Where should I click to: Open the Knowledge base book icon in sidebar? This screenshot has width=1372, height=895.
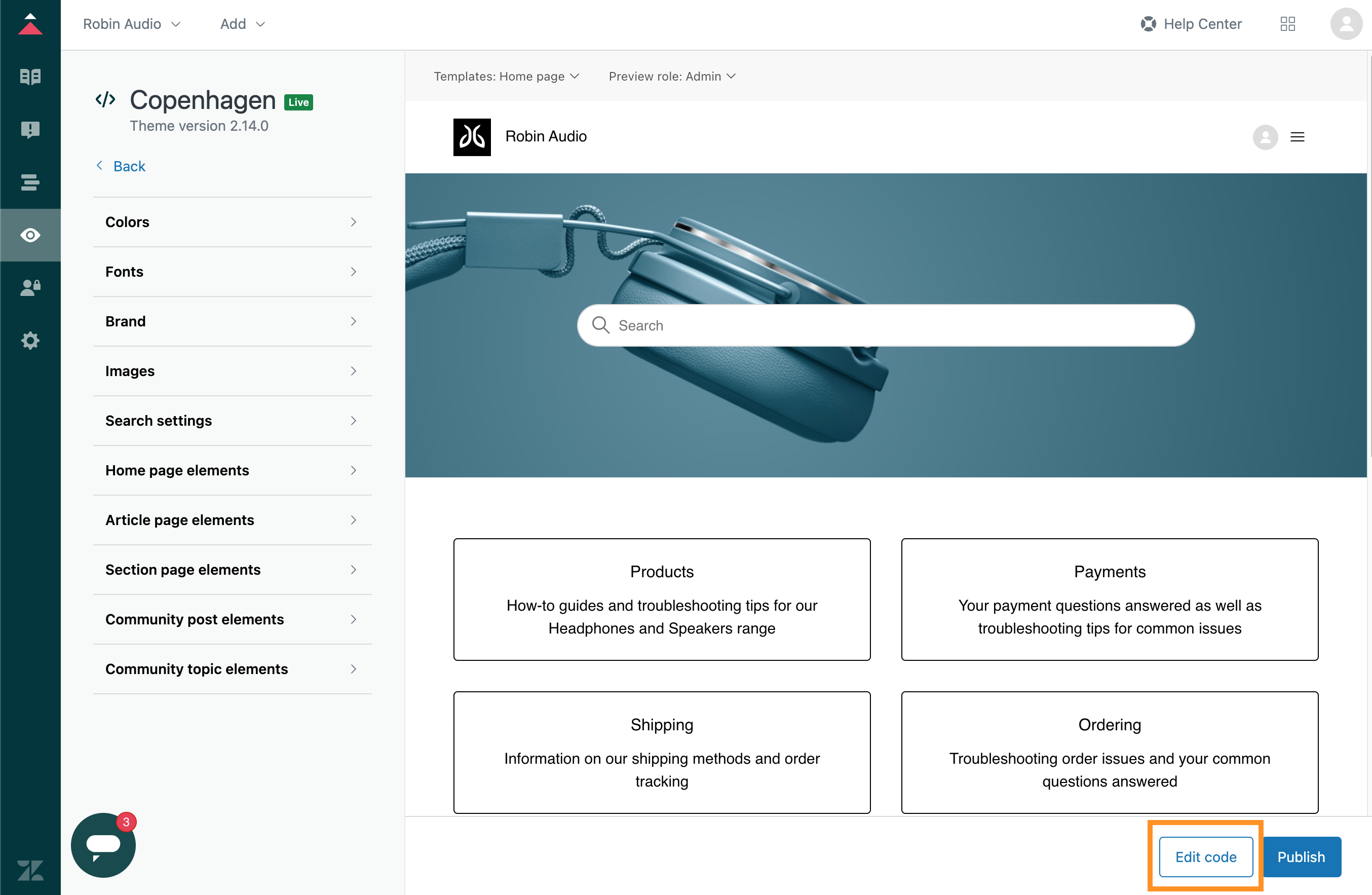tap(30, 76)
